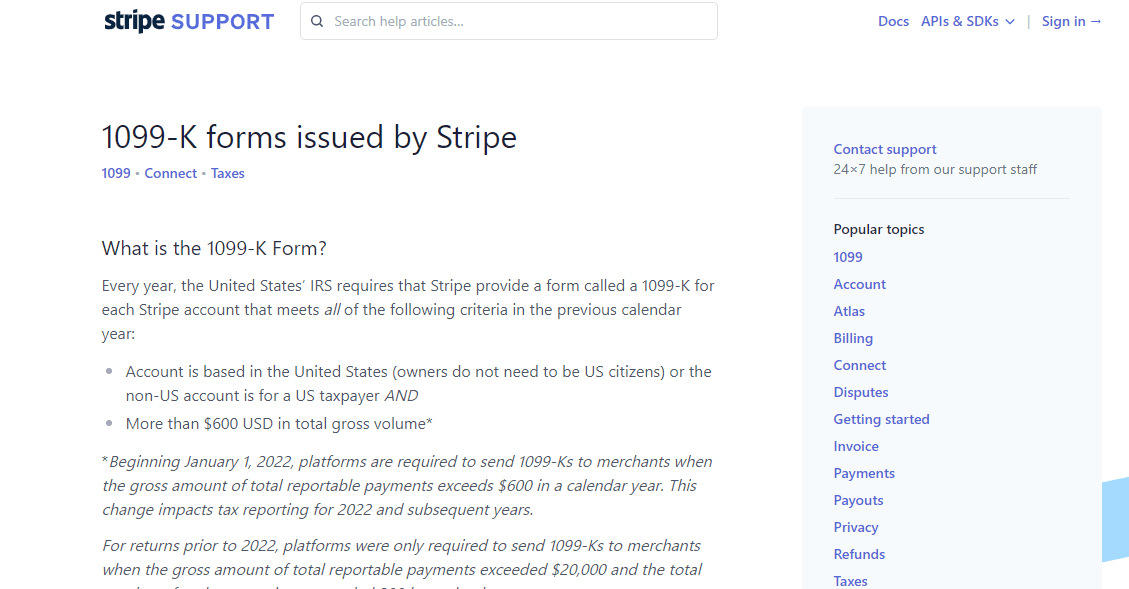Select Account in Popular topics

pos(860,284)
